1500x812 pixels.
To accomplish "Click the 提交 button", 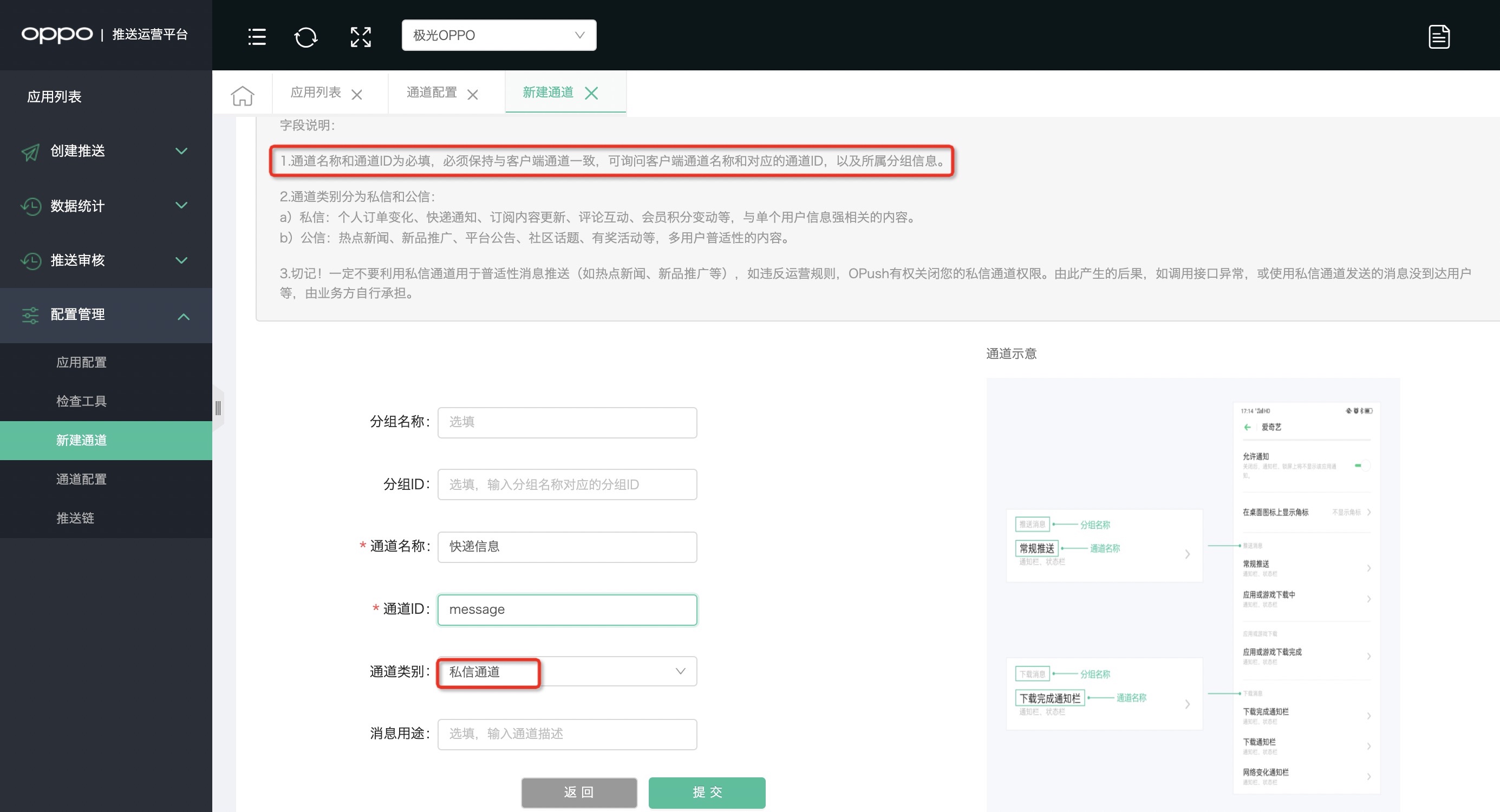I will (x=707, y=792).
